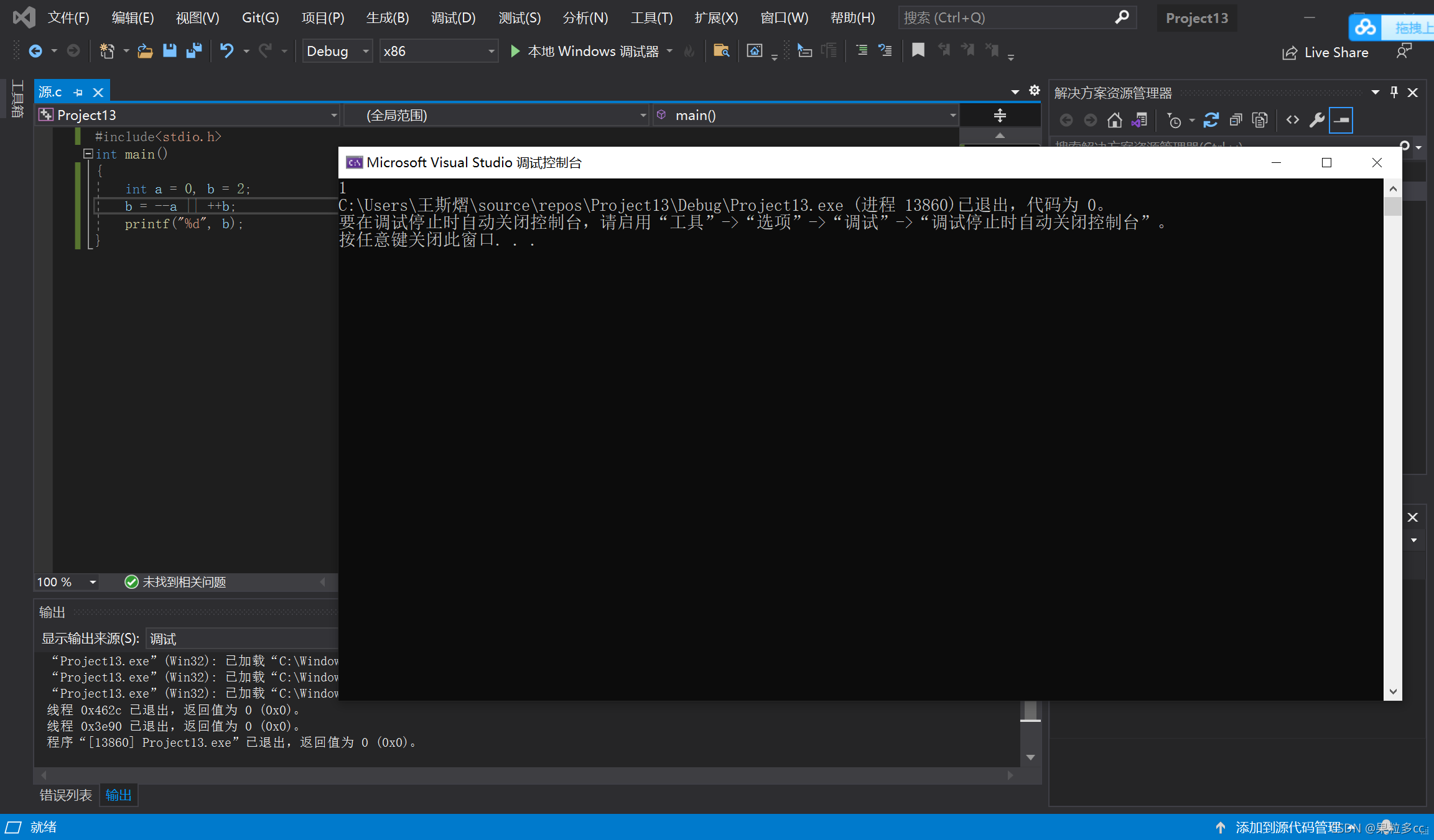Click the split editor window handle
The width and height of the screenshot is (1434, 840).
click(x=1000, y=115)
